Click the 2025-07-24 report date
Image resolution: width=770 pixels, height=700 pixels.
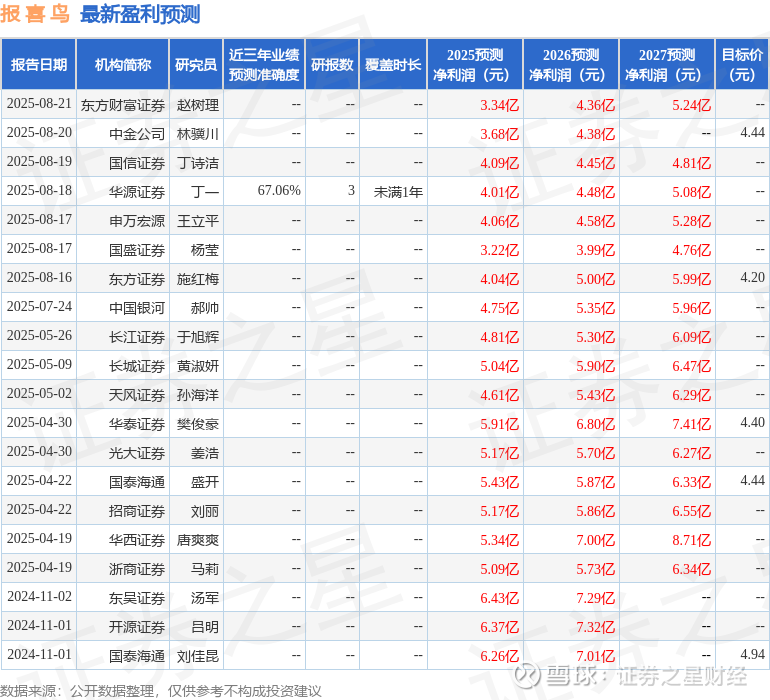click(39, 307)
